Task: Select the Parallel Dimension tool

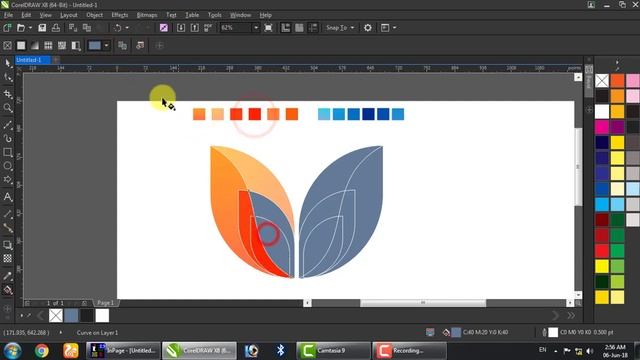Action: [x=7, y=214]
